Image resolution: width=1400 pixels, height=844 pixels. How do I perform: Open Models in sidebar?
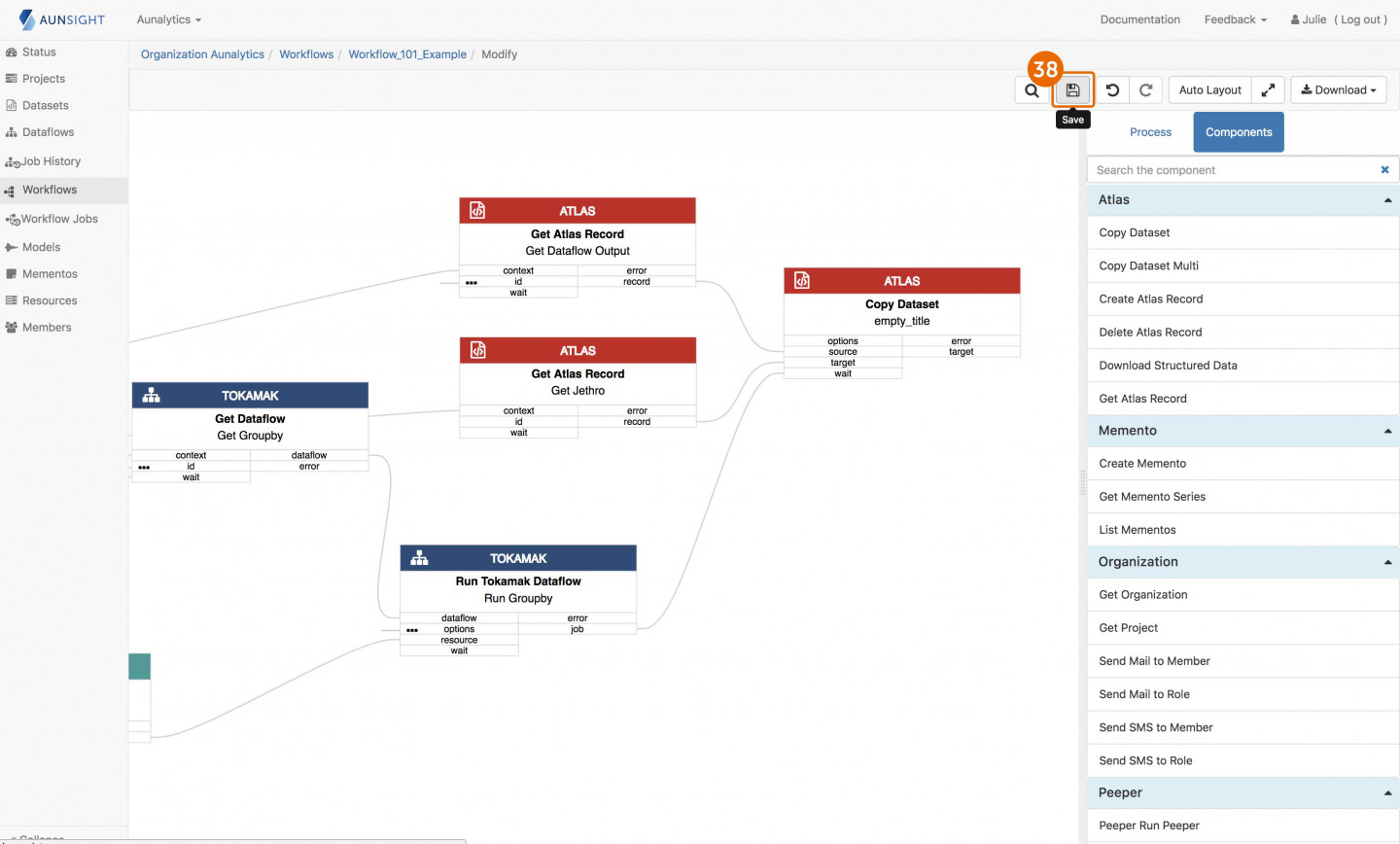pyautogui.click(x=41, y=248)
